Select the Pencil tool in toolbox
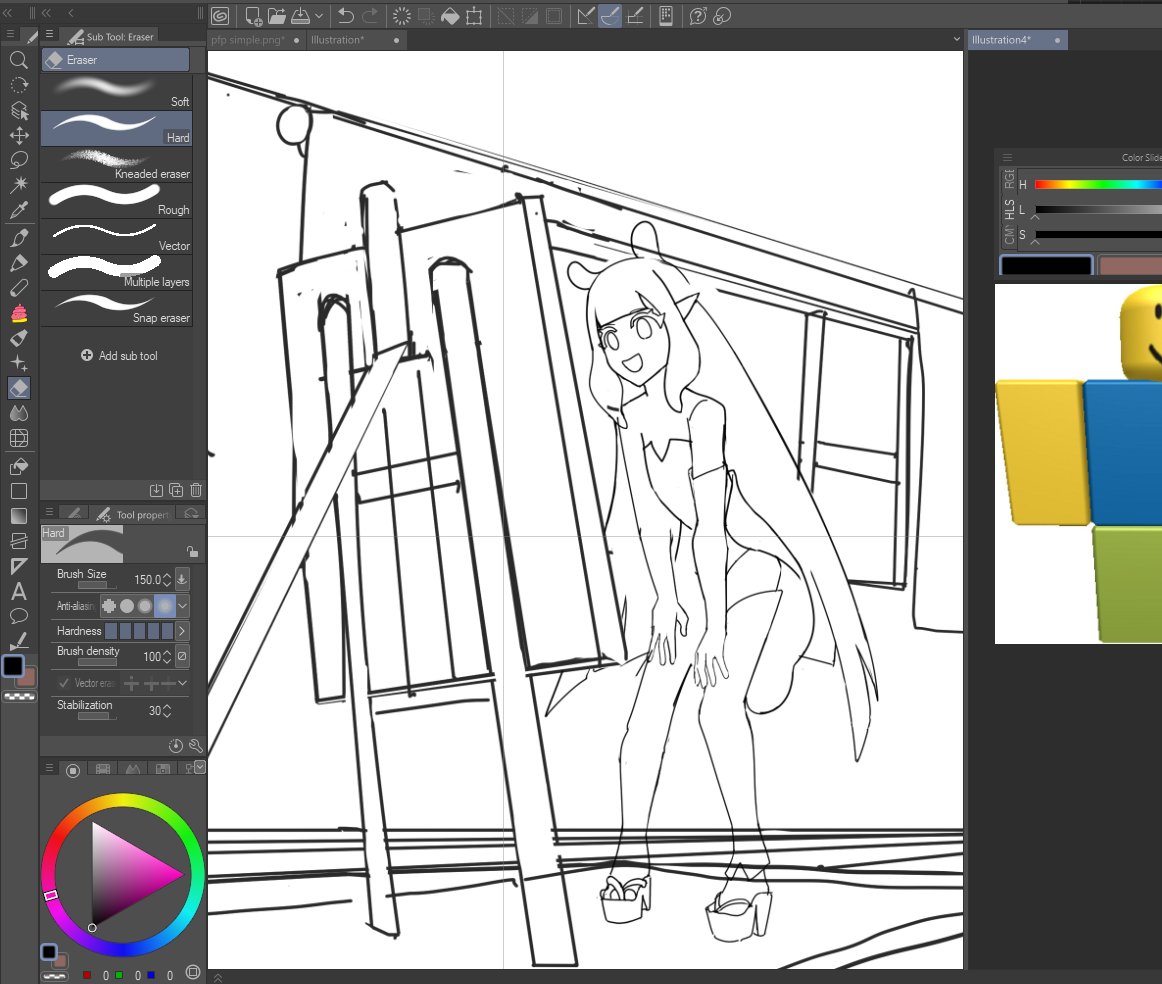Viewport: 1162px width, 984px height. tap(19, 263)
